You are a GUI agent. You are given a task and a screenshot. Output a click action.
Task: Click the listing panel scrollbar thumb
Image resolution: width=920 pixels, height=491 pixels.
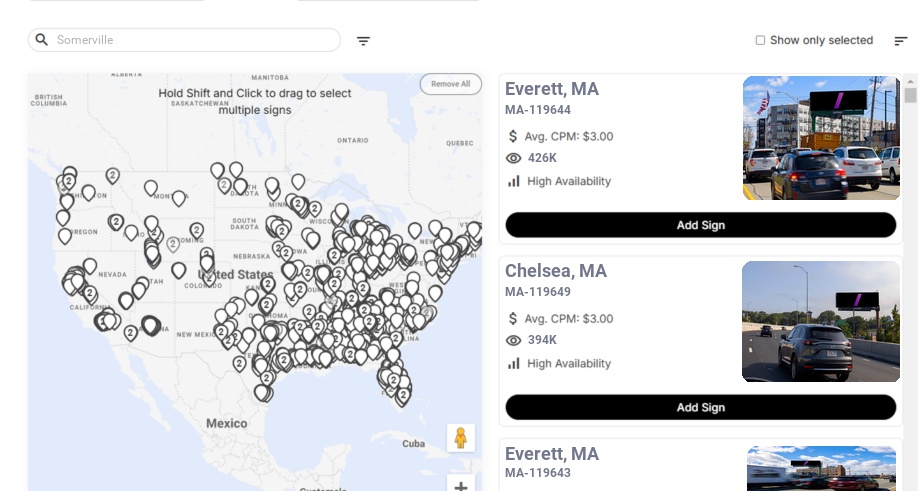(910, 96)
